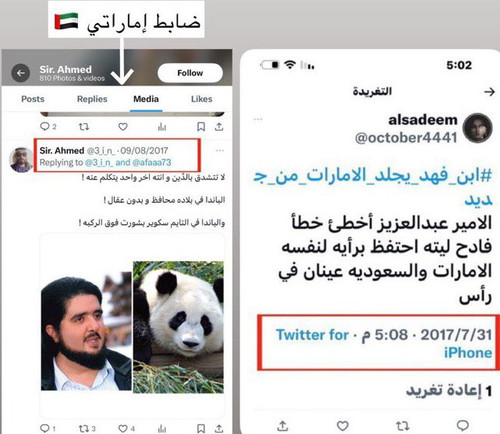View the panda photo in the post

click(x=178, y=327)
